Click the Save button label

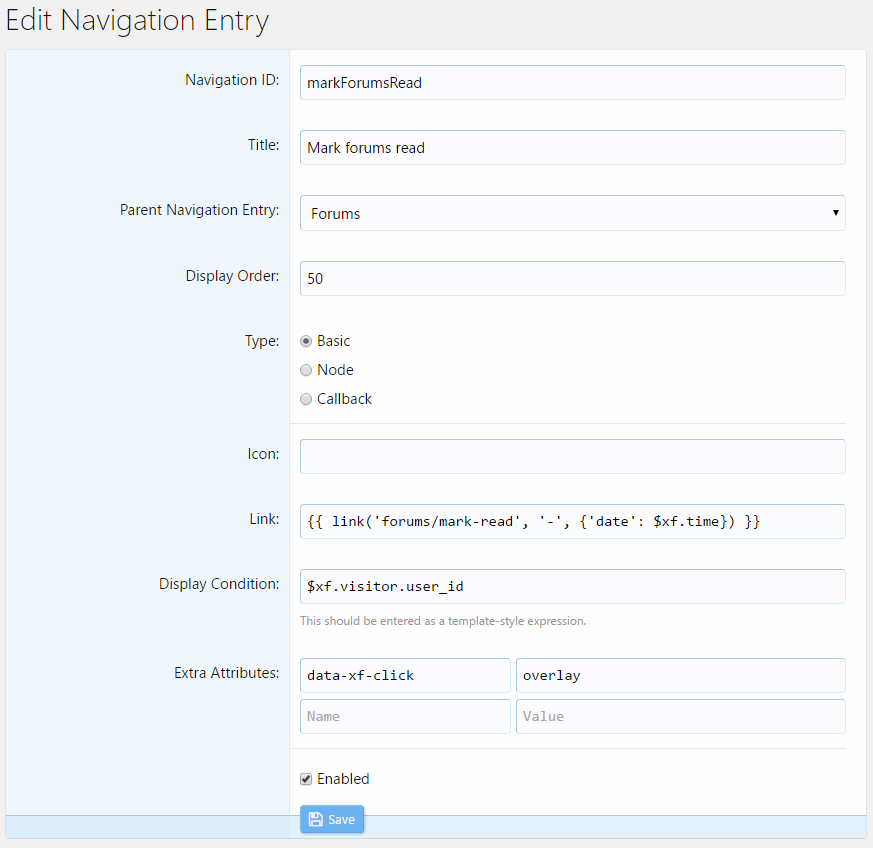(341, 820)
